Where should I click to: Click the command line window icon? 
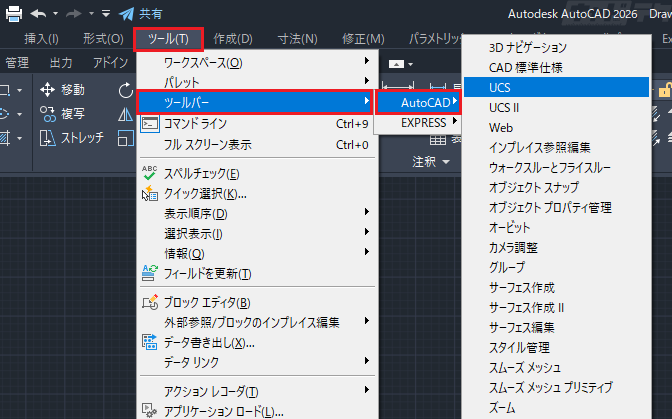click(x=150, y=124)
